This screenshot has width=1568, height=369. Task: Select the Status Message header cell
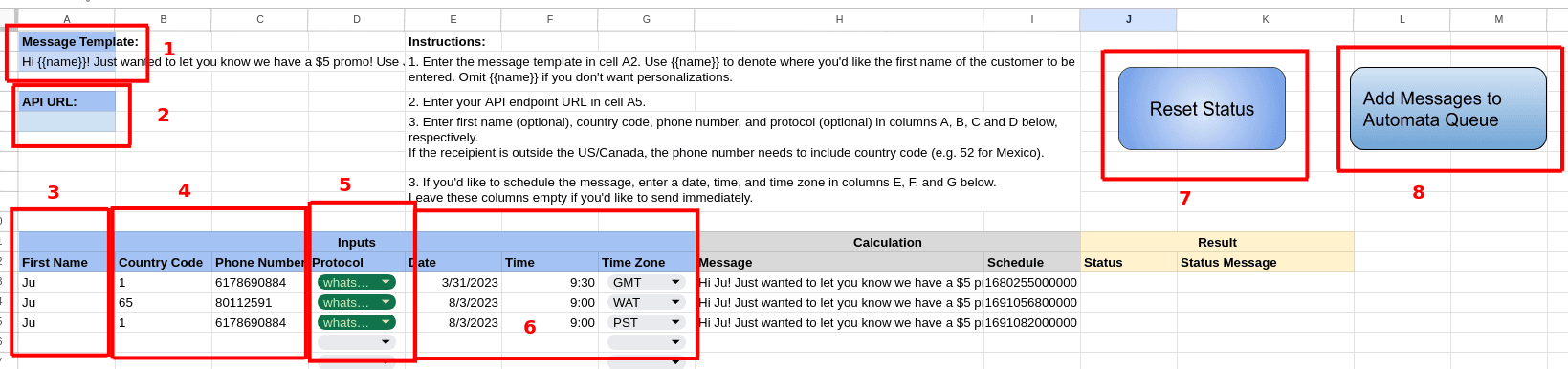click(1266, 262)
